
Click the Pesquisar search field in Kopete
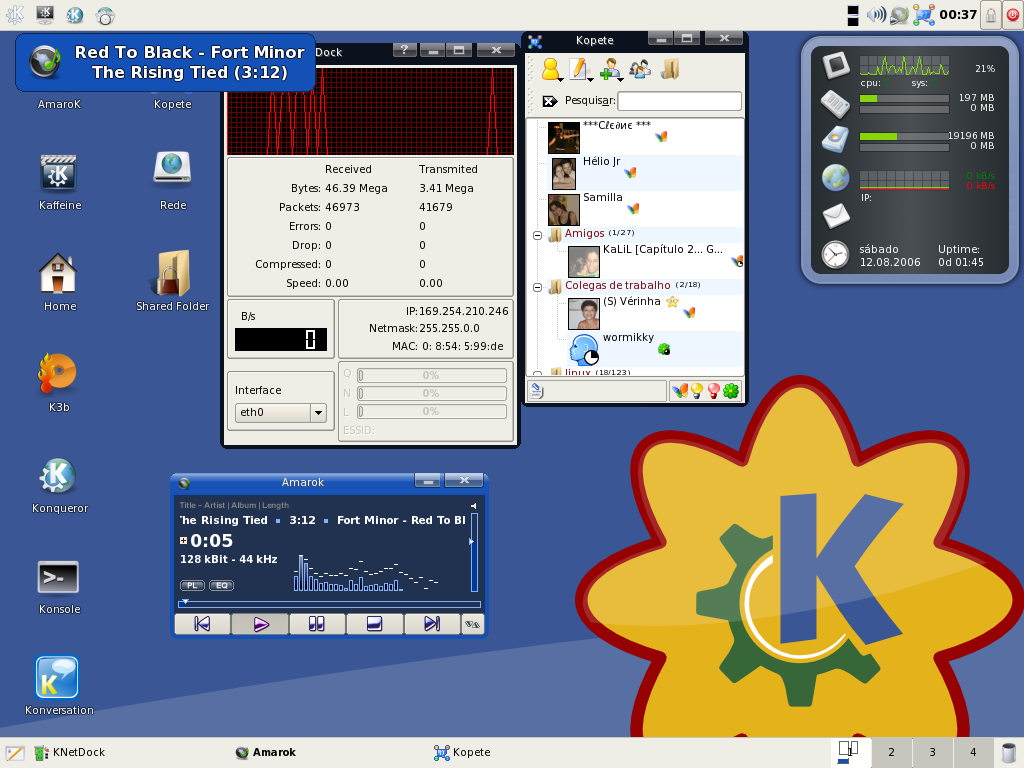pos(679,101)
